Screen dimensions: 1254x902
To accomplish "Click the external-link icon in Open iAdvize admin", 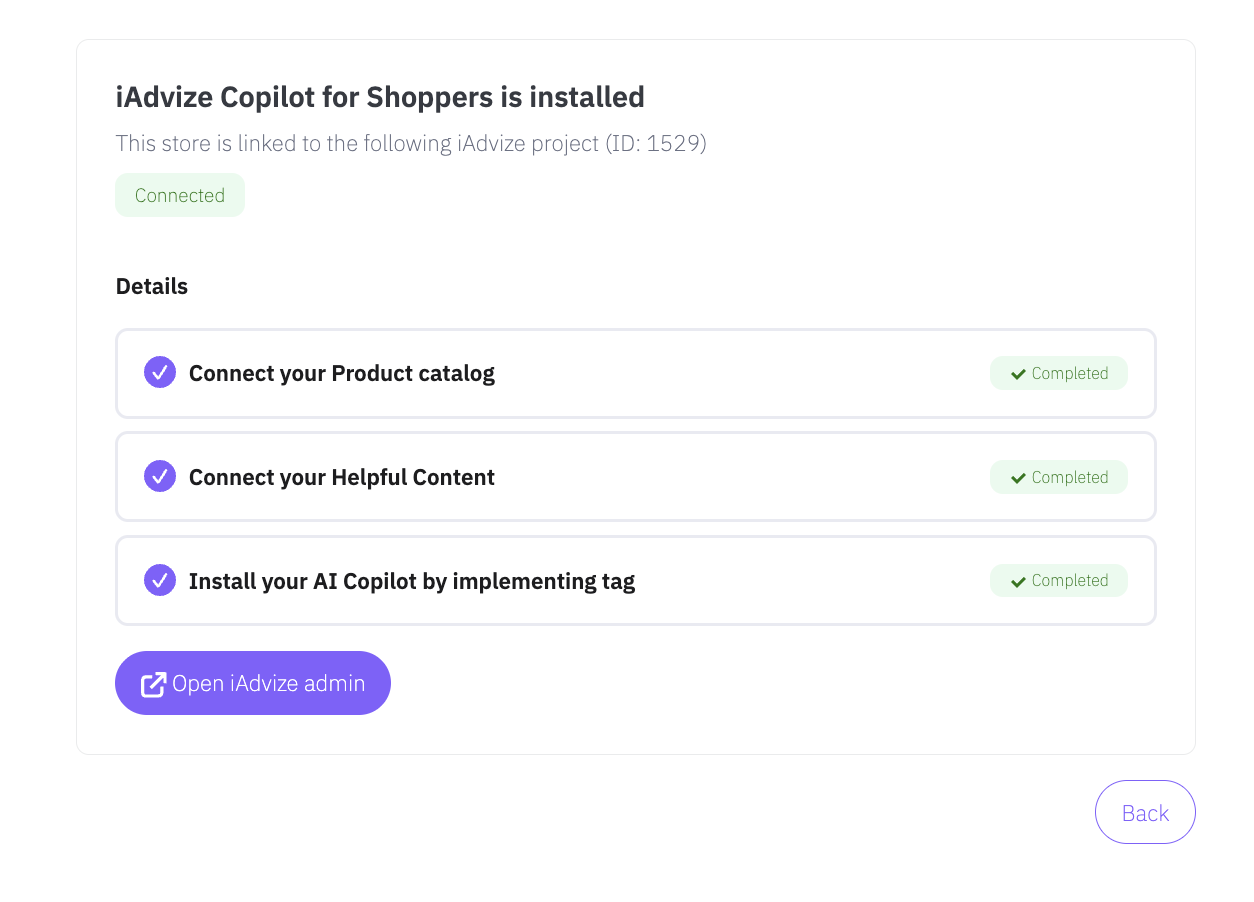I will tap(152, 684).
